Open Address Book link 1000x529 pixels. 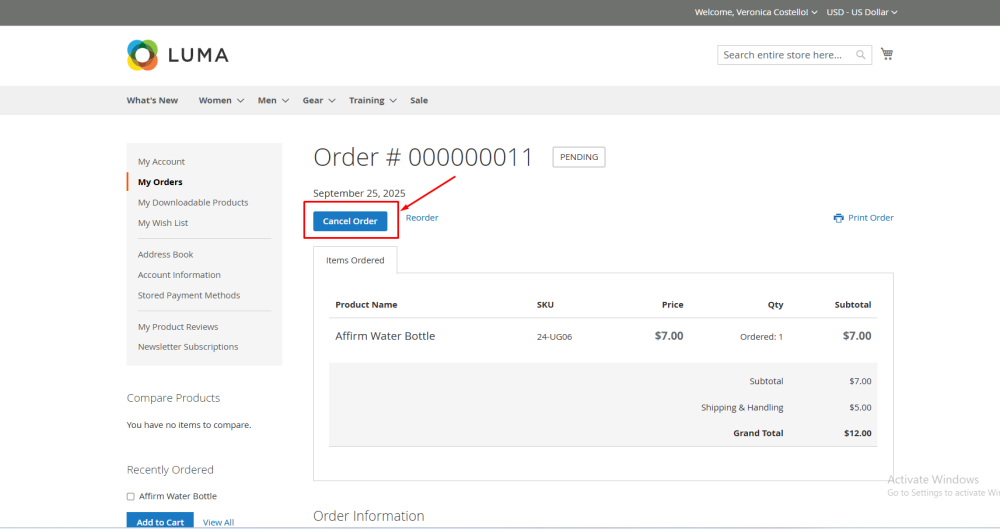pos(165,254)
